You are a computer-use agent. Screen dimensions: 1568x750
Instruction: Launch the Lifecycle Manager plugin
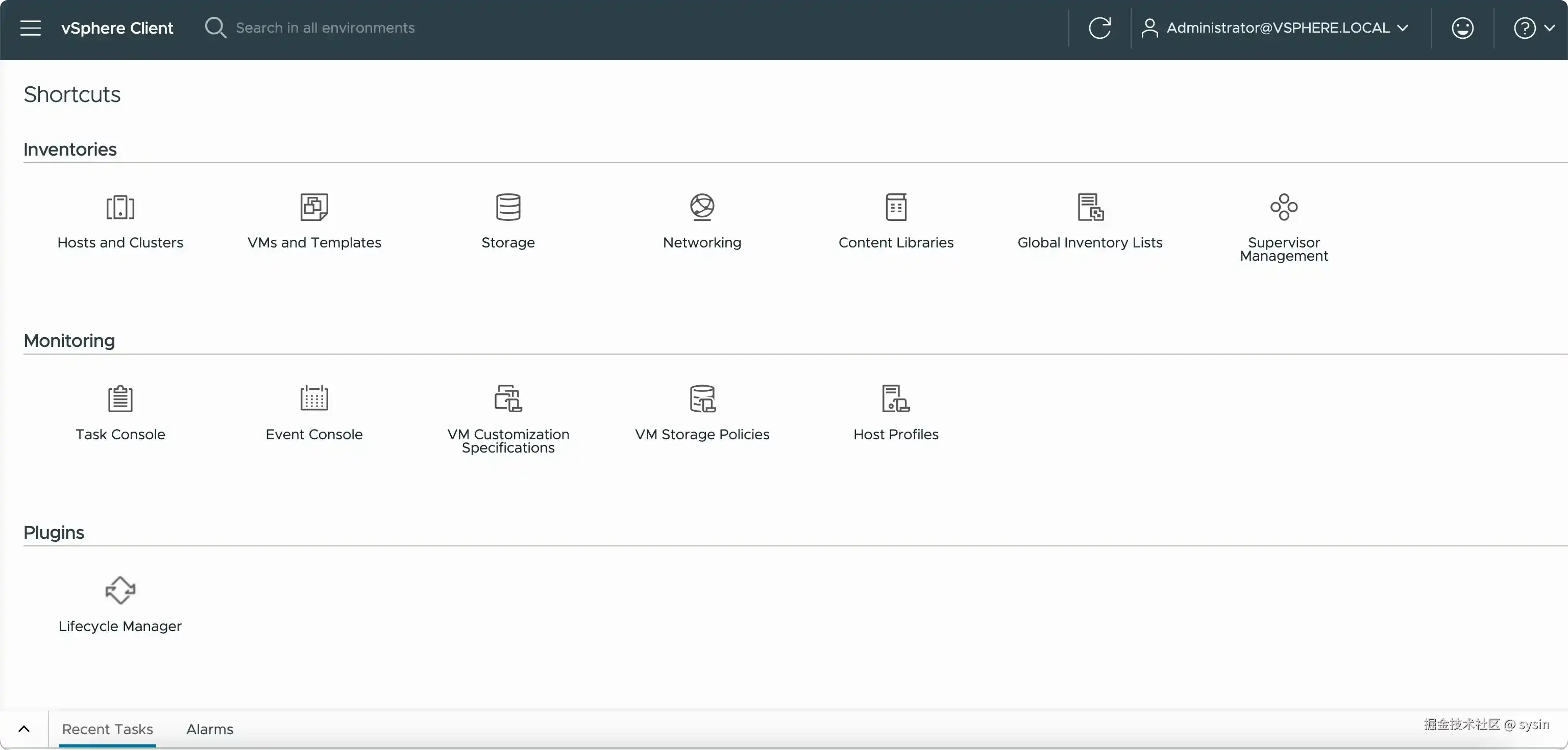pos(120,591)
